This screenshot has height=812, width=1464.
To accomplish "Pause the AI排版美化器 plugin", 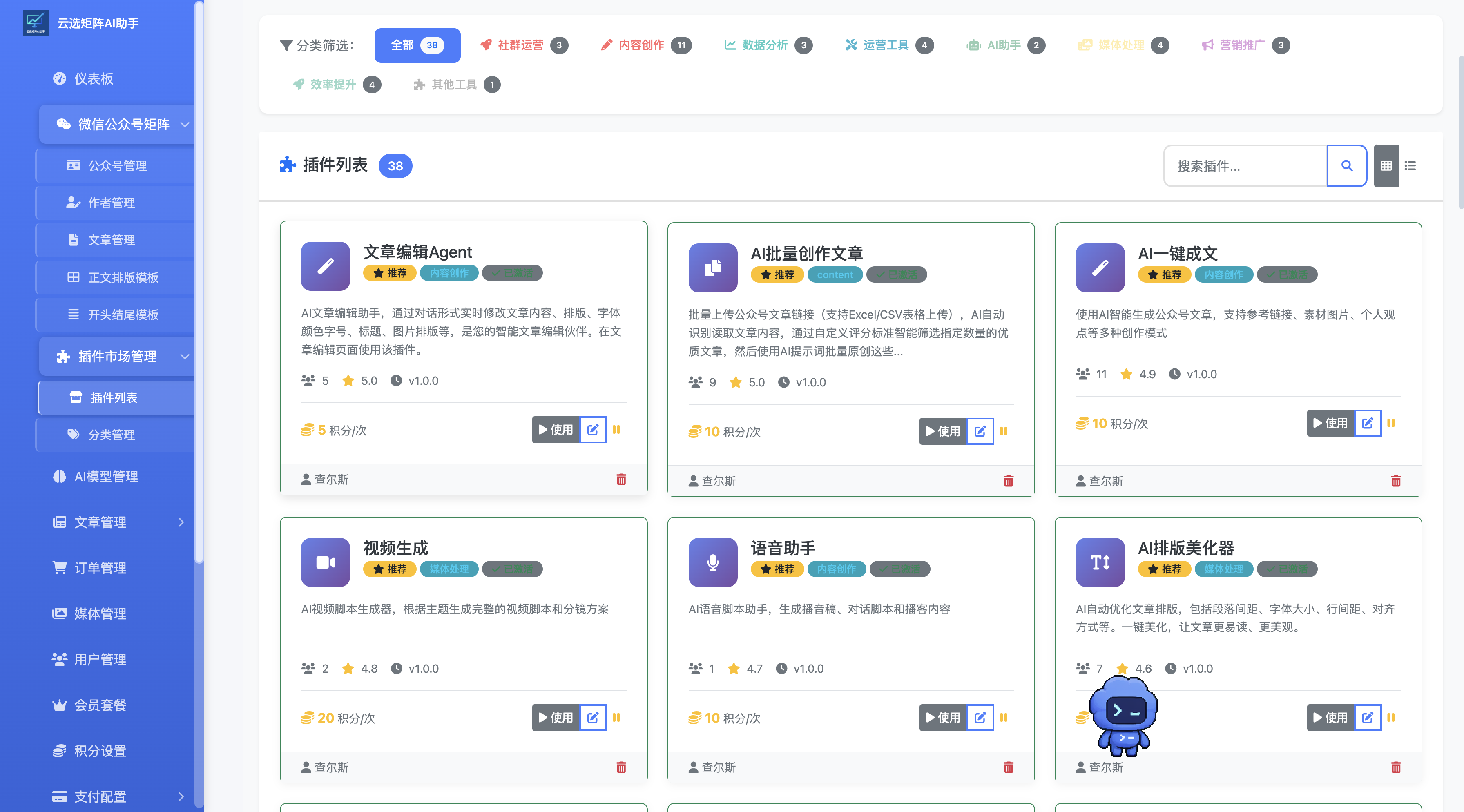I will click(x=1391, y=718).
